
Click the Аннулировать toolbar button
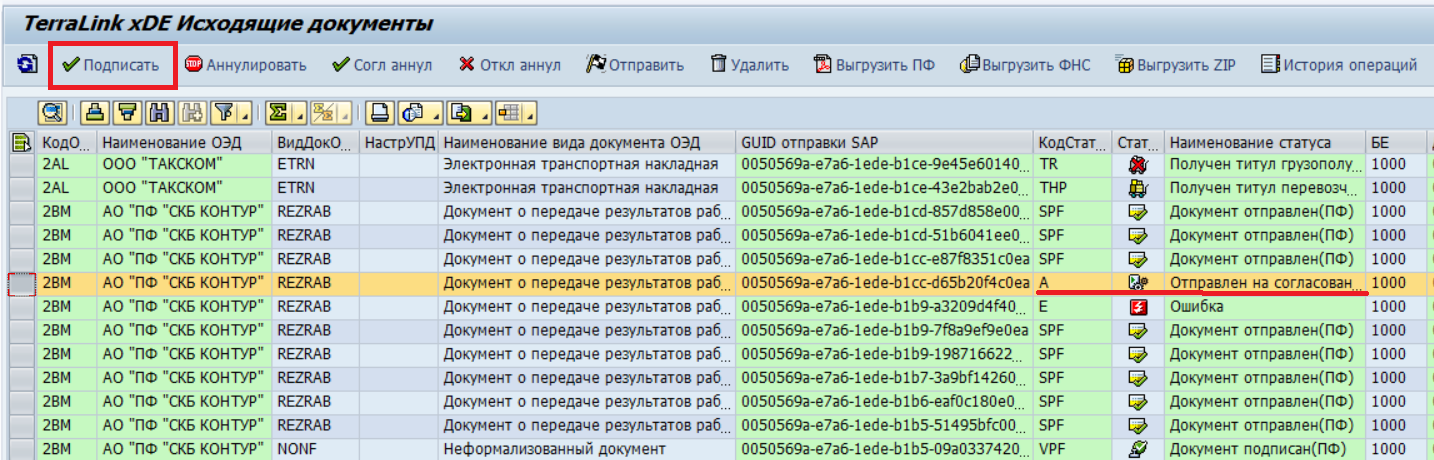[246, 66]
